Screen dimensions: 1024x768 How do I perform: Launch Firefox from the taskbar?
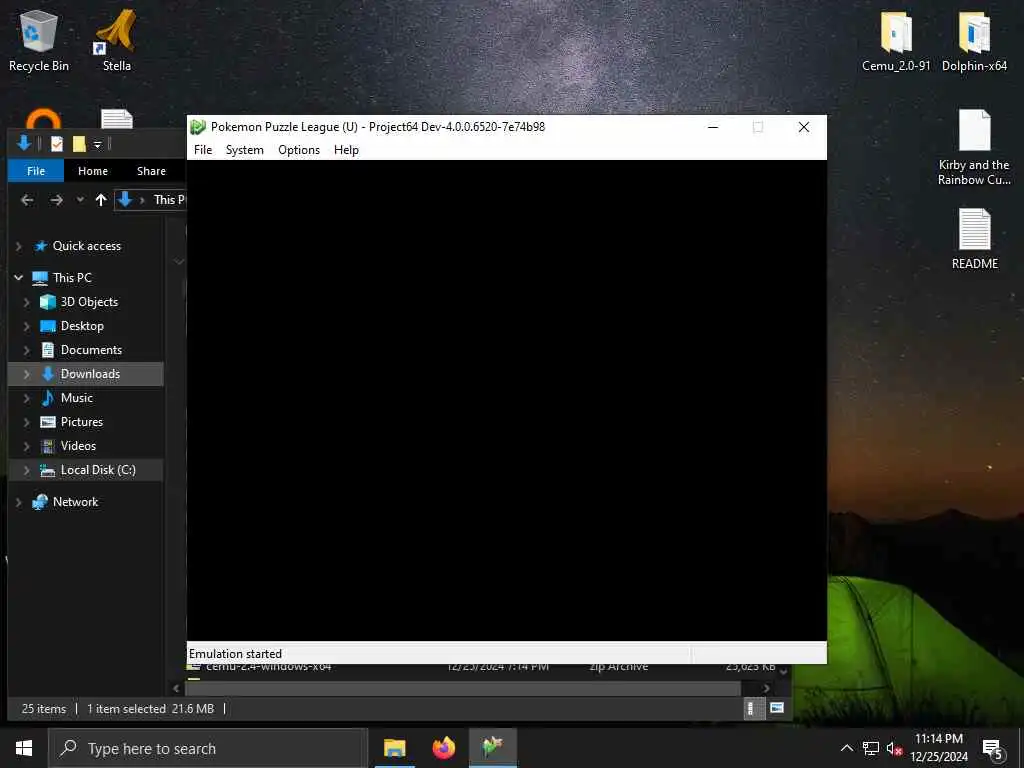tap(443, 748)
